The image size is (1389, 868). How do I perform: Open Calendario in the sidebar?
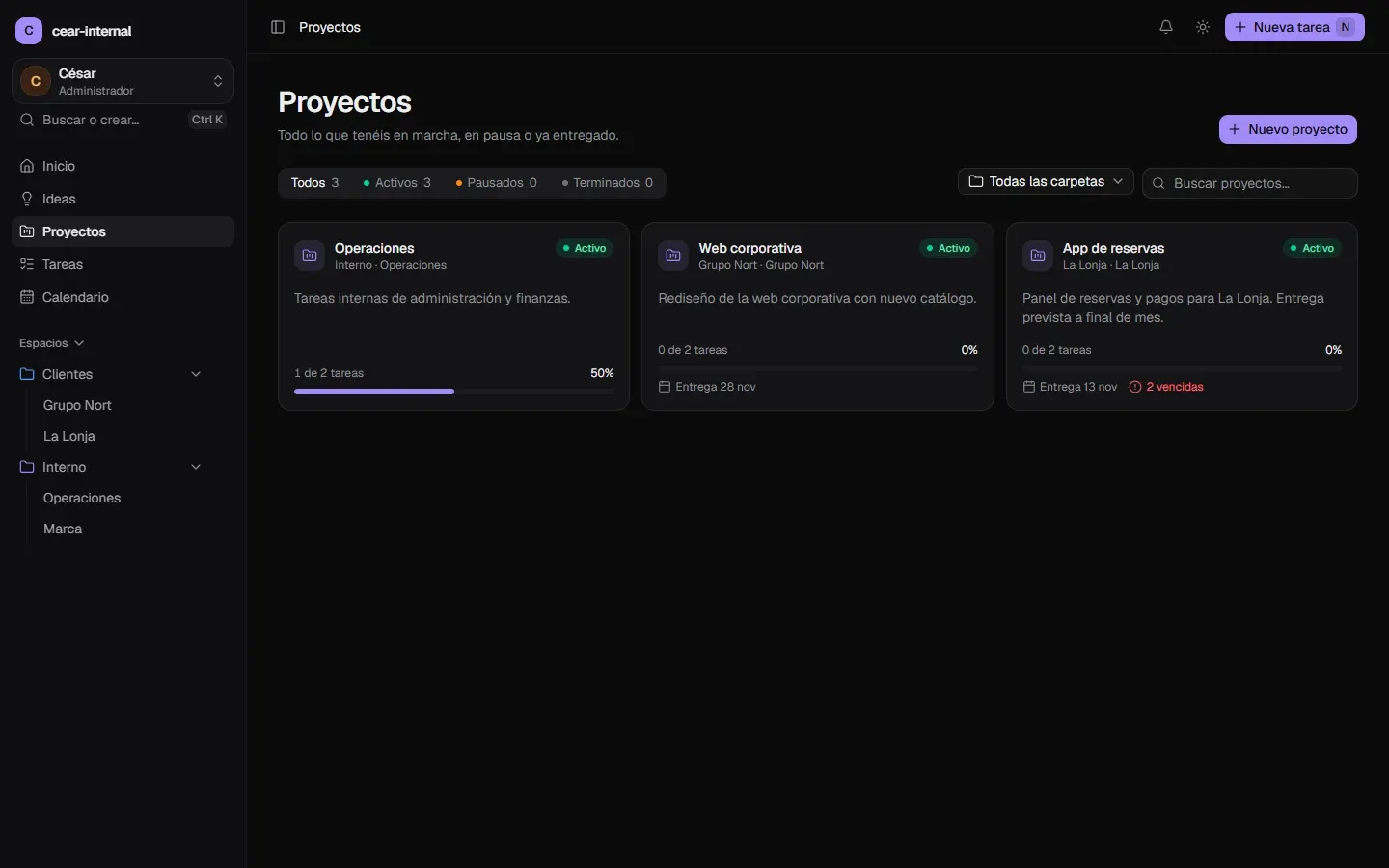click(x=123, y=297)
